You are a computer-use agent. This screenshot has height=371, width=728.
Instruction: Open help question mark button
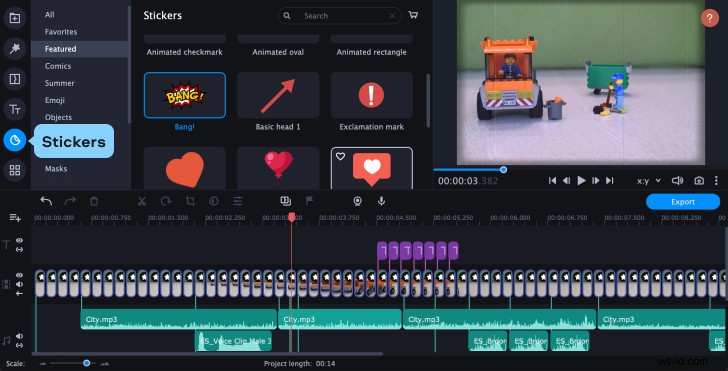[709, 19]
